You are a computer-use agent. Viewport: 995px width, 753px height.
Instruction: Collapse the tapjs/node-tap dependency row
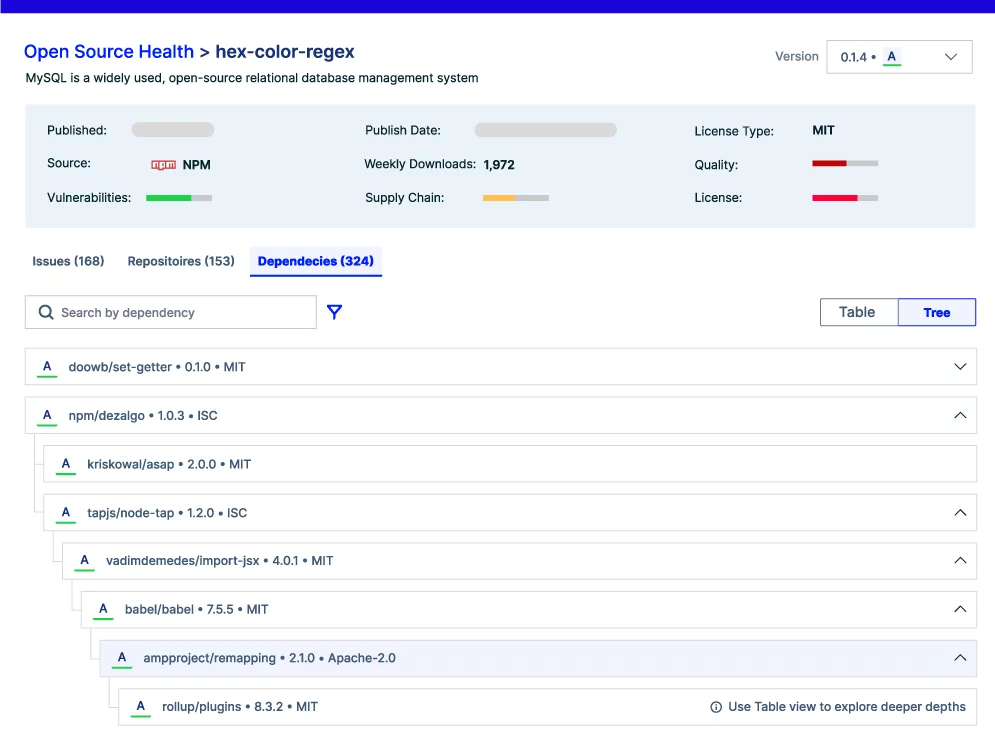[960, 513]
